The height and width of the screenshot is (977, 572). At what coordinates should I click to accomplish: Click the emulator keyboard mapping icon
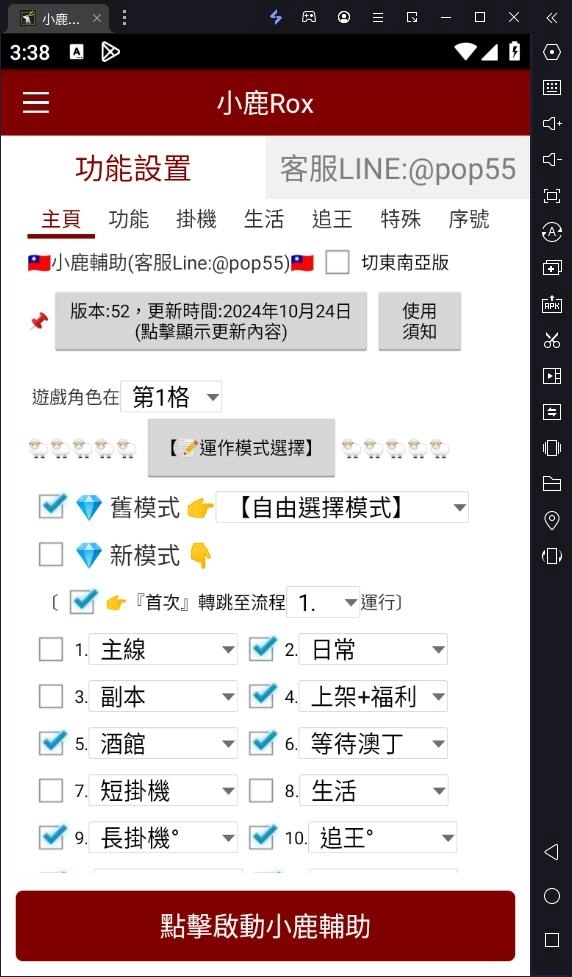click(x=551, y=87)
